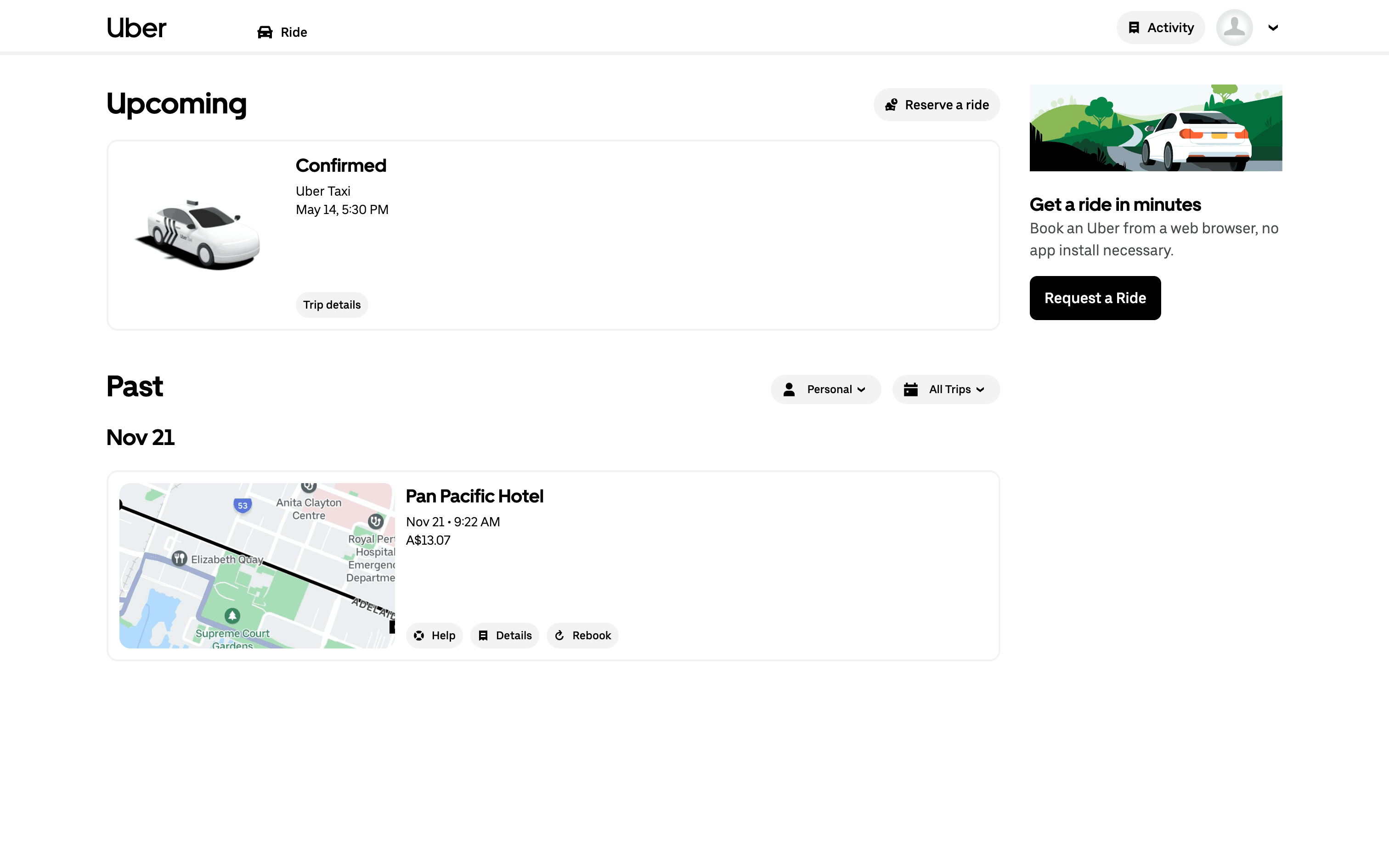
Task: Click the rebook arrow icon
Action: coord(559,636)
